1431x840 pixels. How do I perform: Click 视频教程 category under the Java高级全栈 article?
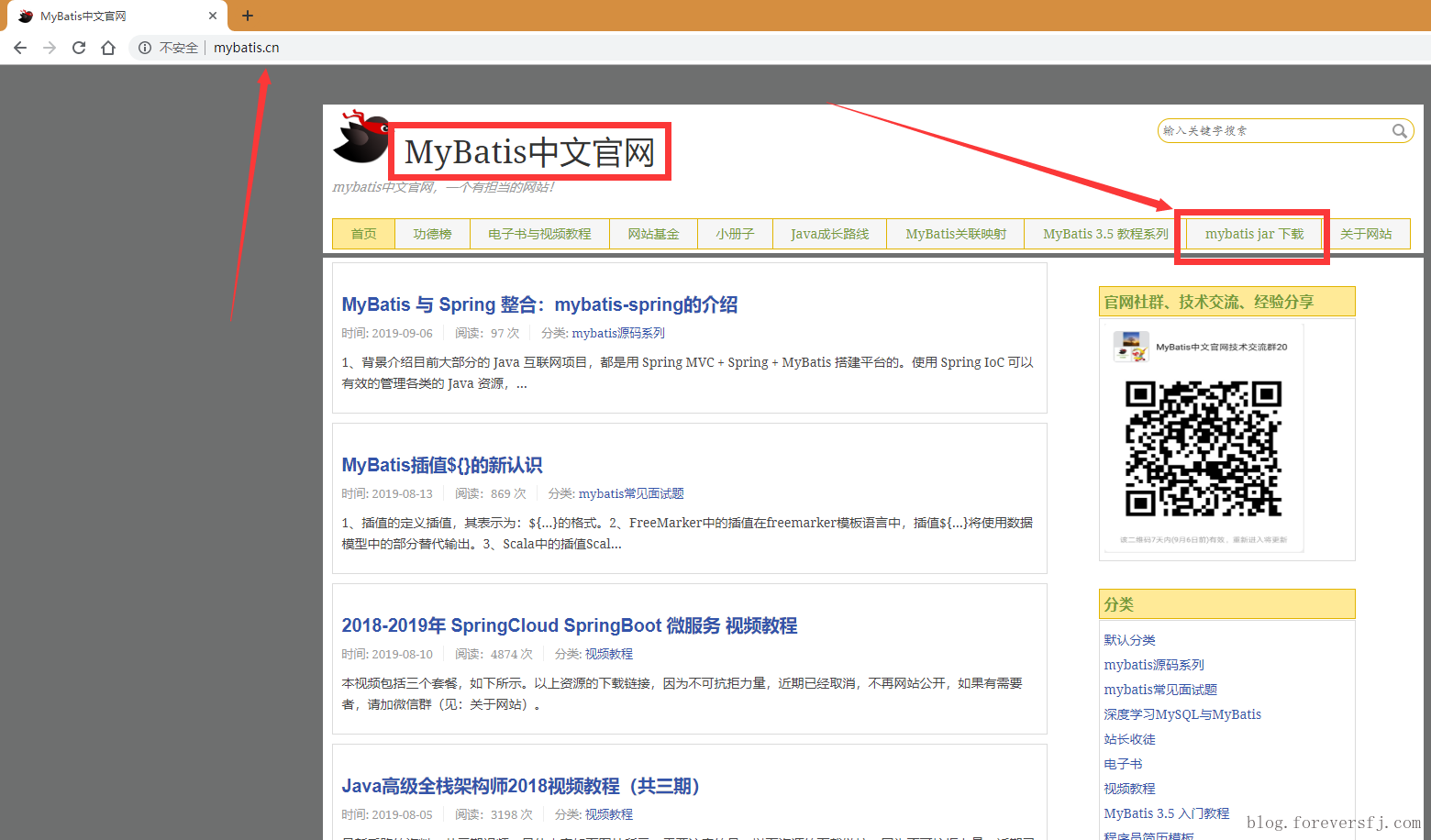609,814
